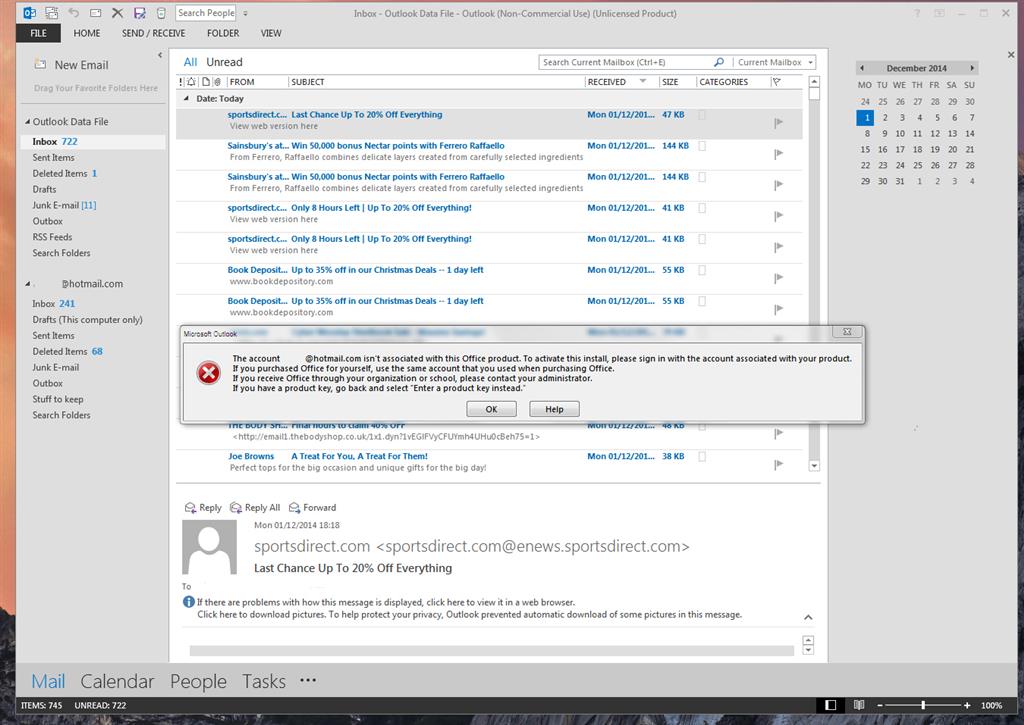Click the New Email envelope icon
The width and height of the screenshot is (1024, 725).
[x=40, y=64]
